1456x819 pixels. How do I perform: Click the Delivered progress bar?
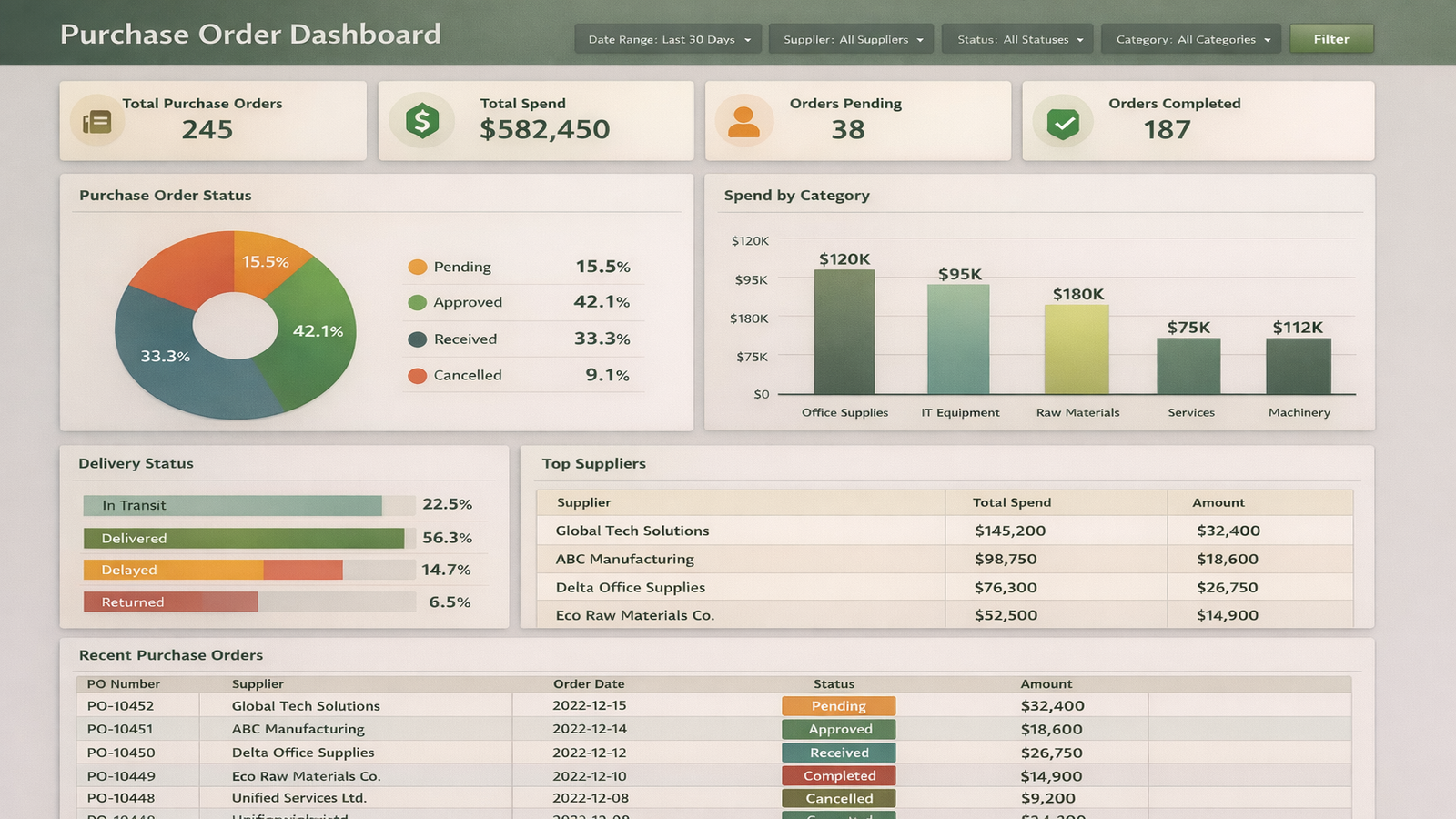(244, 538)
